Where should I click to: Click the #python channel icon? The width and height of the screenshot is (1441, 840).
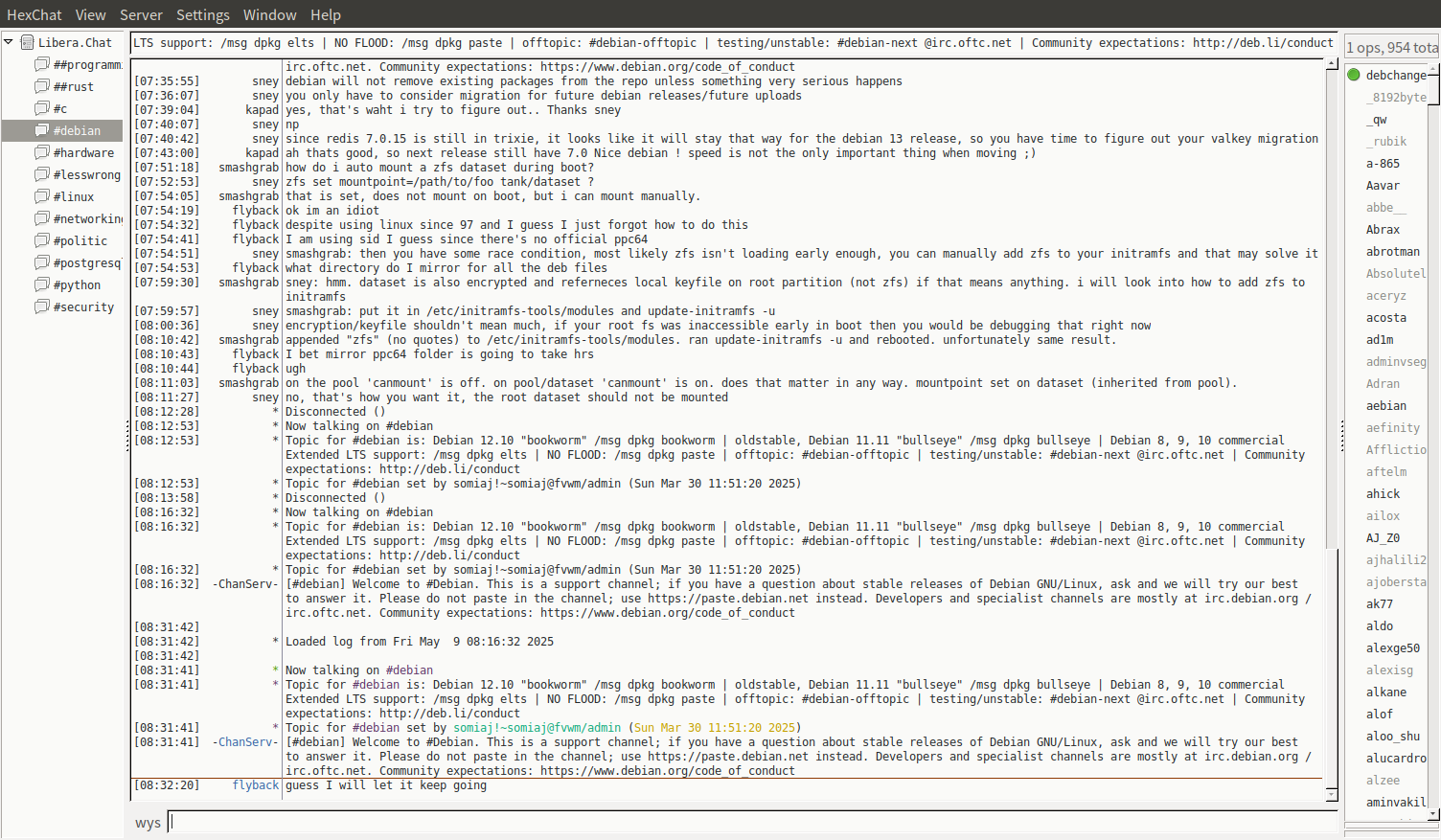point(42,284)
